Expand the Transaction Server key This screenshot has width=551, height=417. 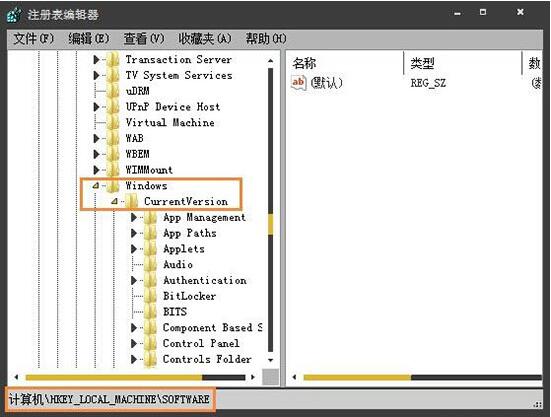point(96,60)
